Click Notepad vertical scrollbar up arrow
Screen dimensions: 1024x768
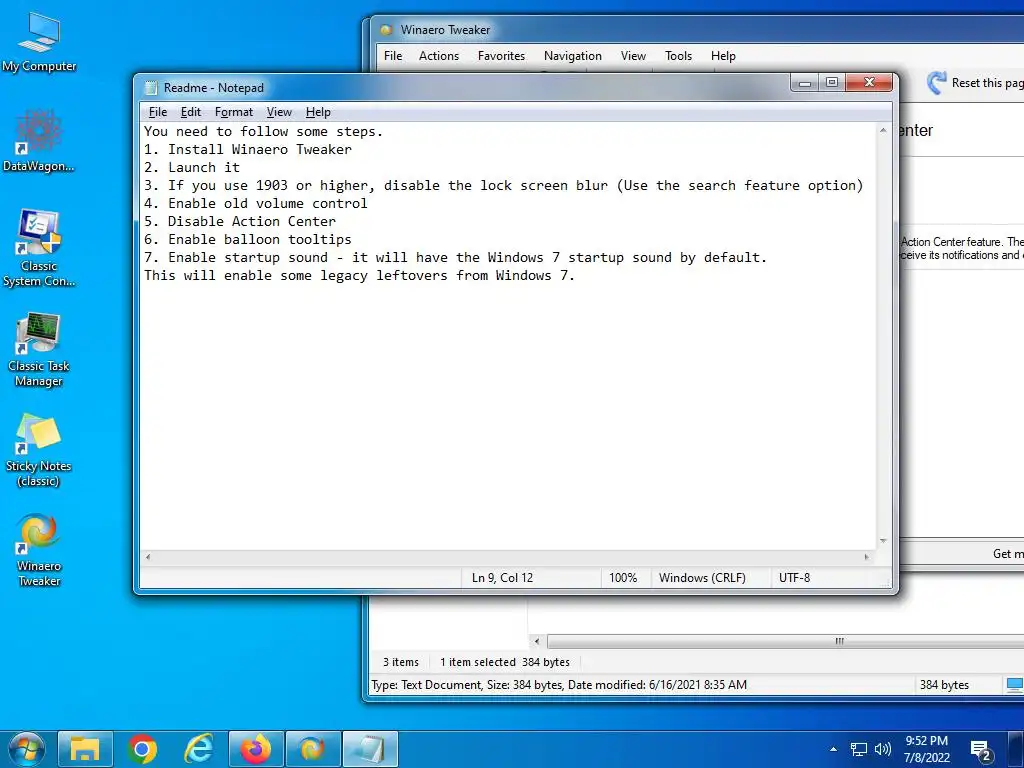(883, 131)
